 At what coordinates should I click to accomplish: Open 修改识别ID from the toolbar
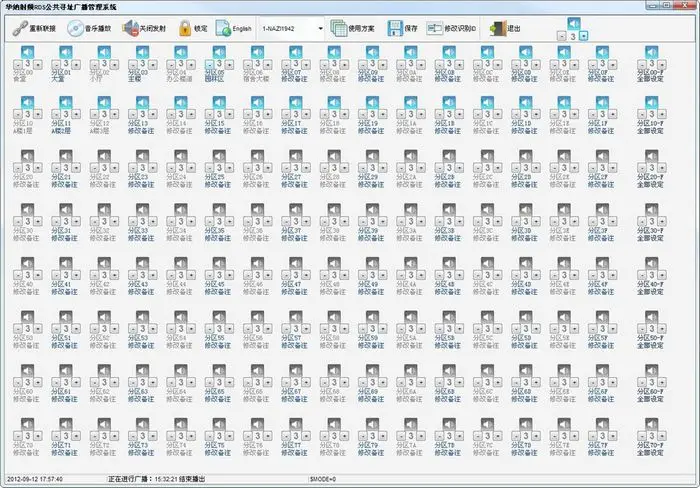(x=437, y=29)
